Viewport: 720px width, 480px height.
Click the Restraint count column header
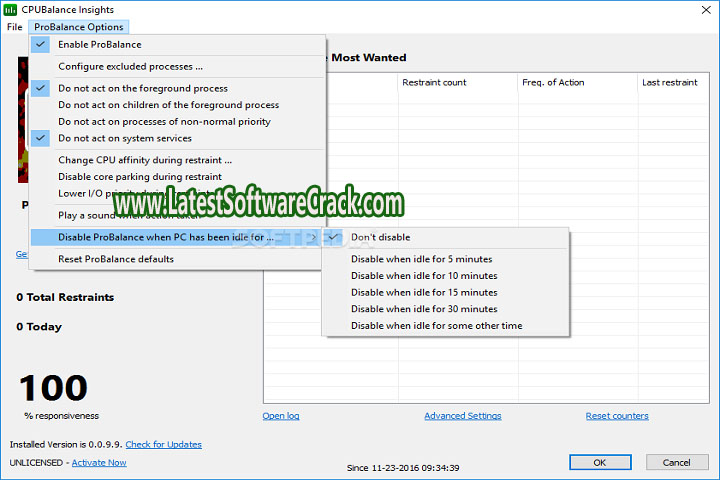(434, 82)
